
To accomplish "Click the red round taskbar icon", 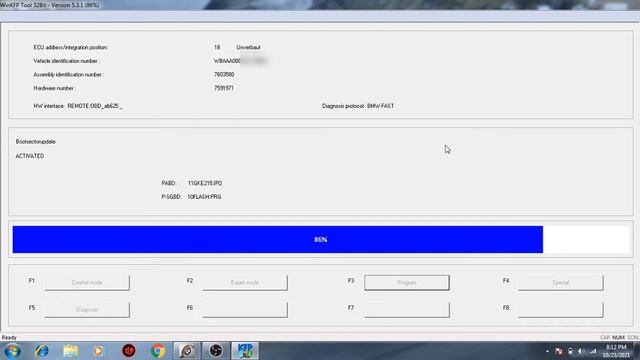I will 129,351.
